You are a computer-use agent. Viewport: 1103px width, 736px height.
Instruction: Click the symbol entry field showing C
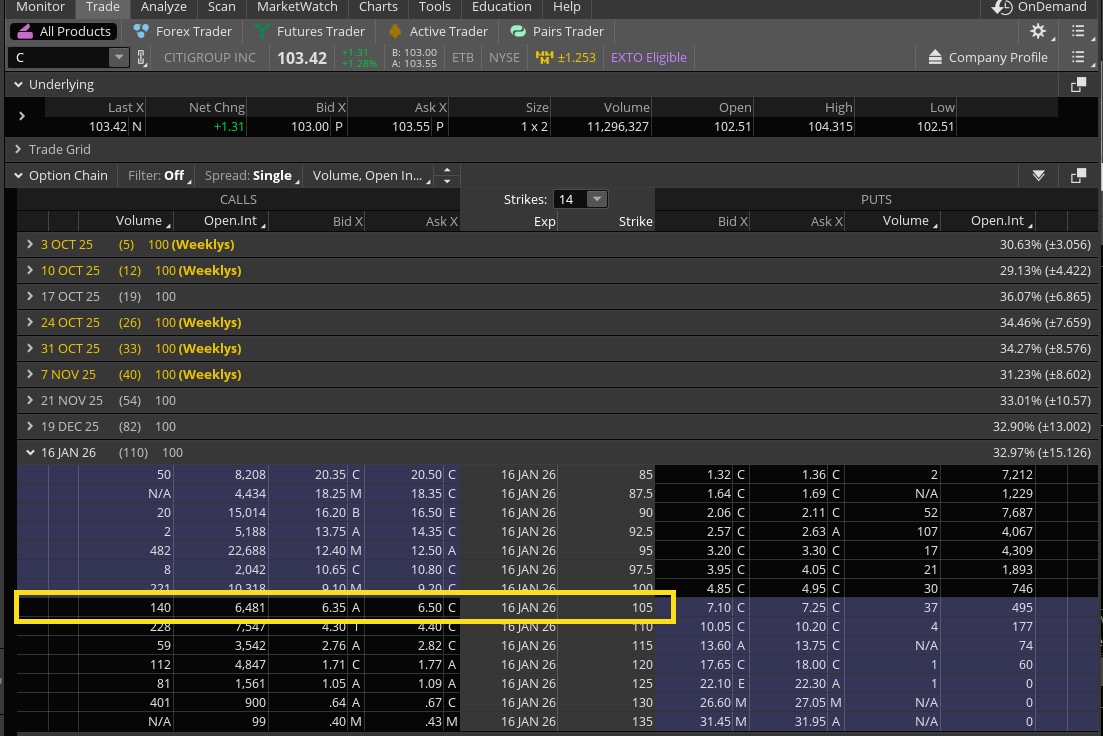point(58,58)
